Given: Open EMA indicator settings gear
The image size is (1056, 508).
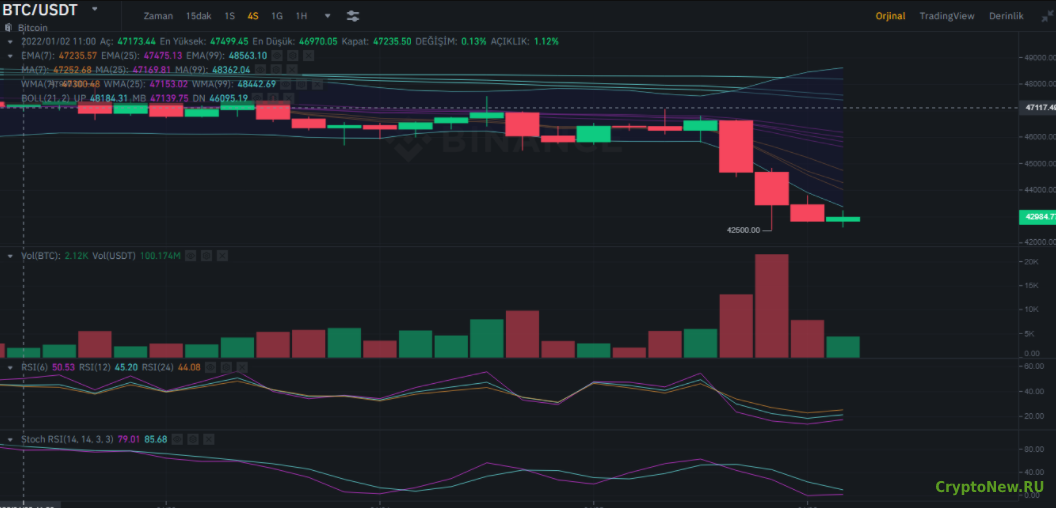Looking at the screenshot, I should click(x=294, y=55).
